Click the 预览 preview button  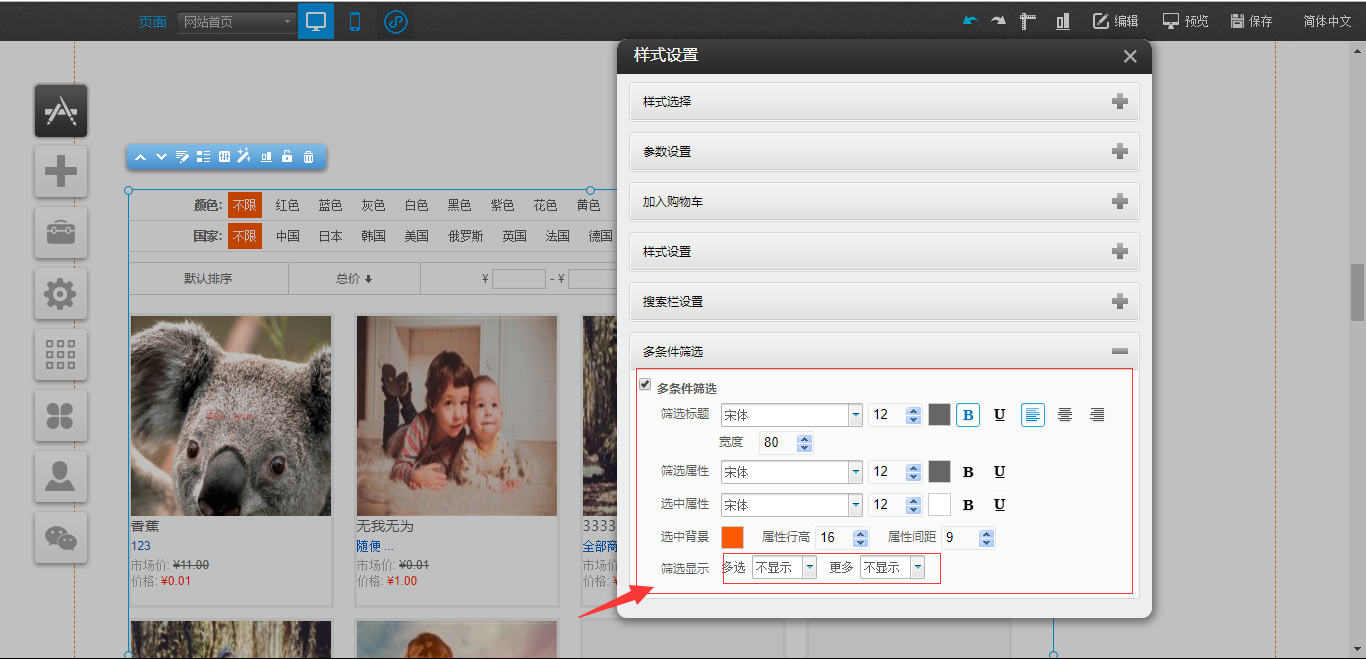(x=1185, y=21)
